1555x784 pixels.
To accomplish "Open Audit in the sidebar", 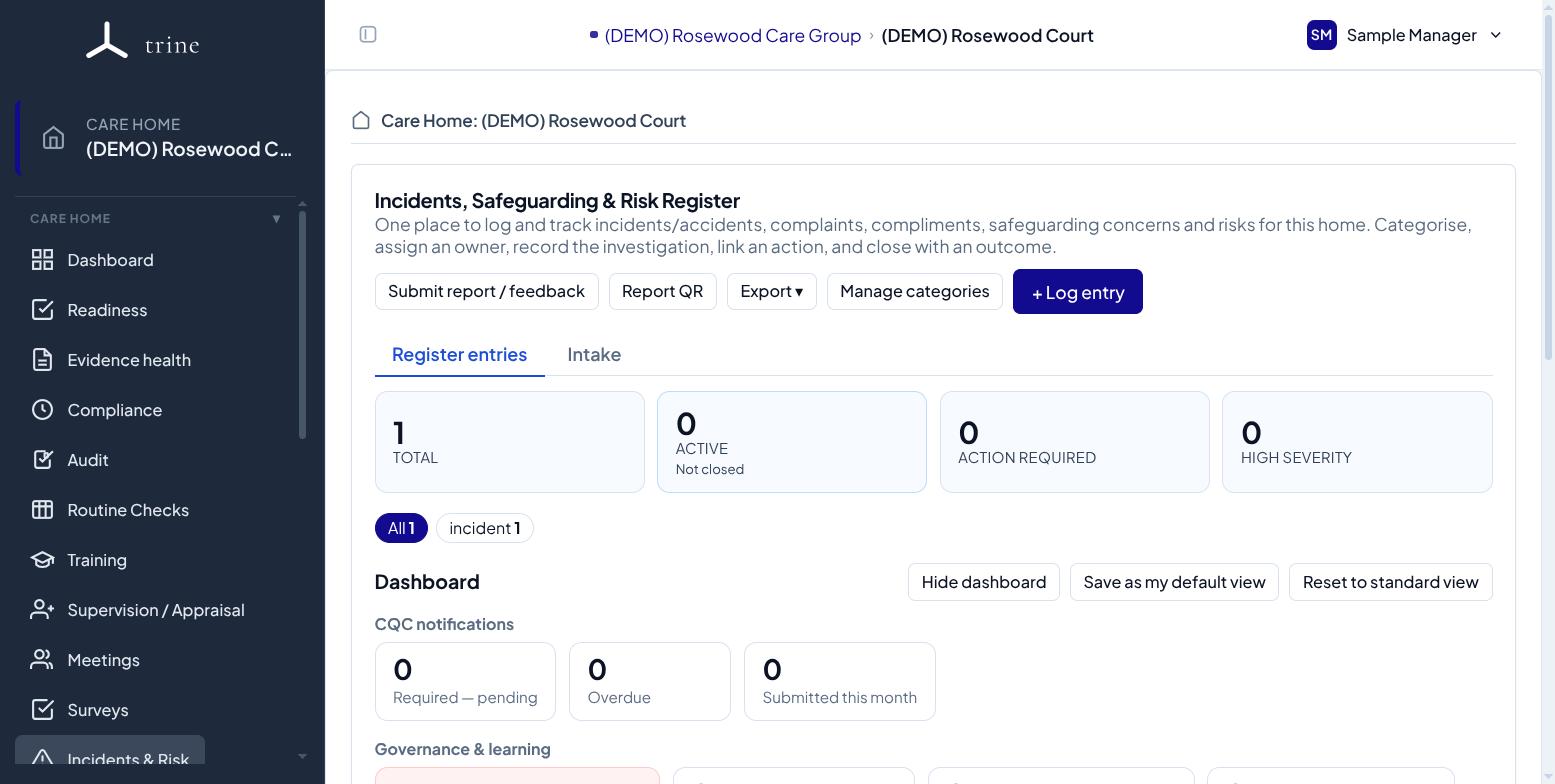I will (88, 460).
